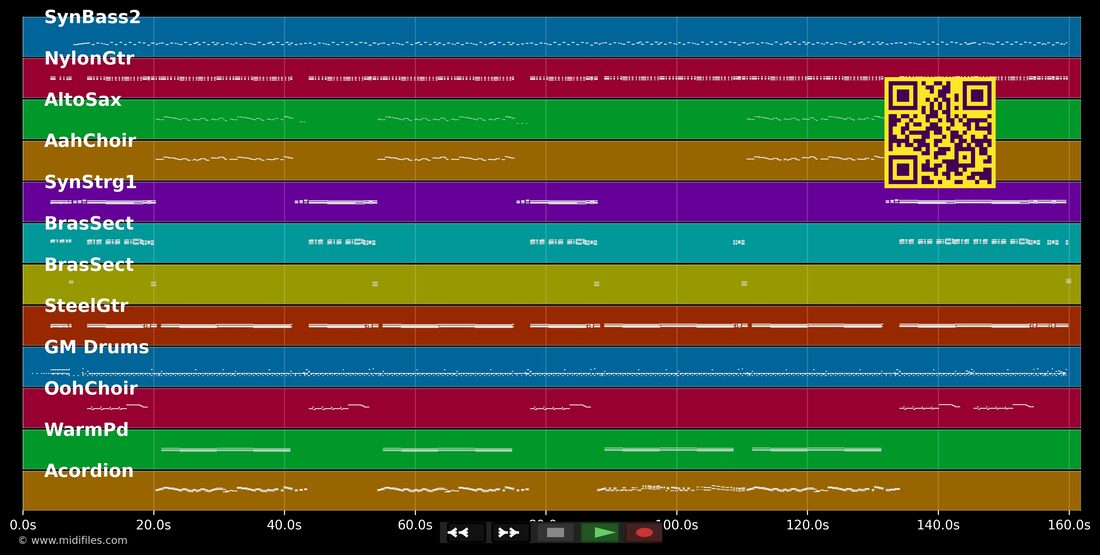Image resolution: width=1100 pixels, height=555 pixels.
Task: Select the SynStrg1 track label
Action: [90, 182]
